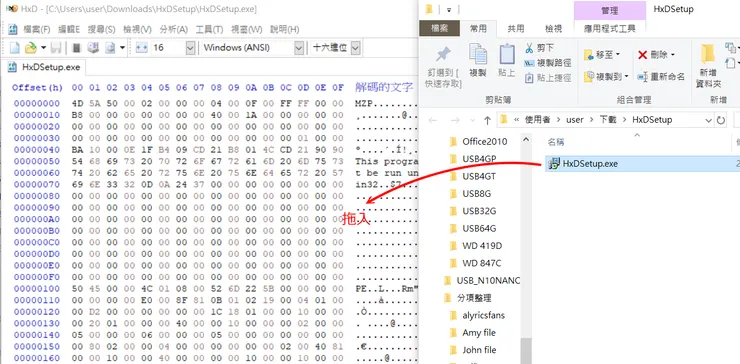
Task: Expand the arrow beside HxD Open icon
Action: 43,48
